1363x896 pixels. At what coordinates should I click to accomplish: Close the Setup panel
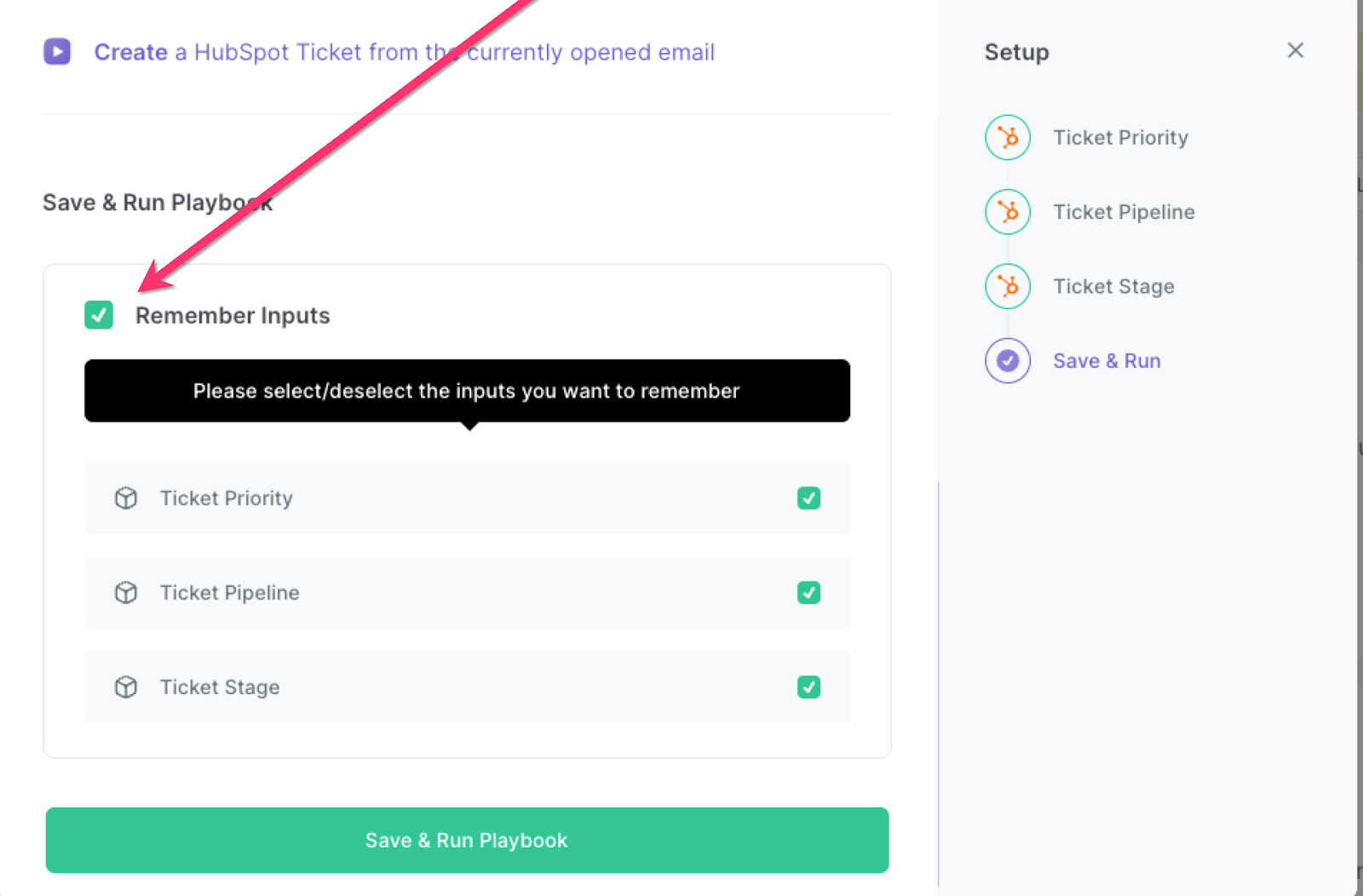tap(1295, 50)
